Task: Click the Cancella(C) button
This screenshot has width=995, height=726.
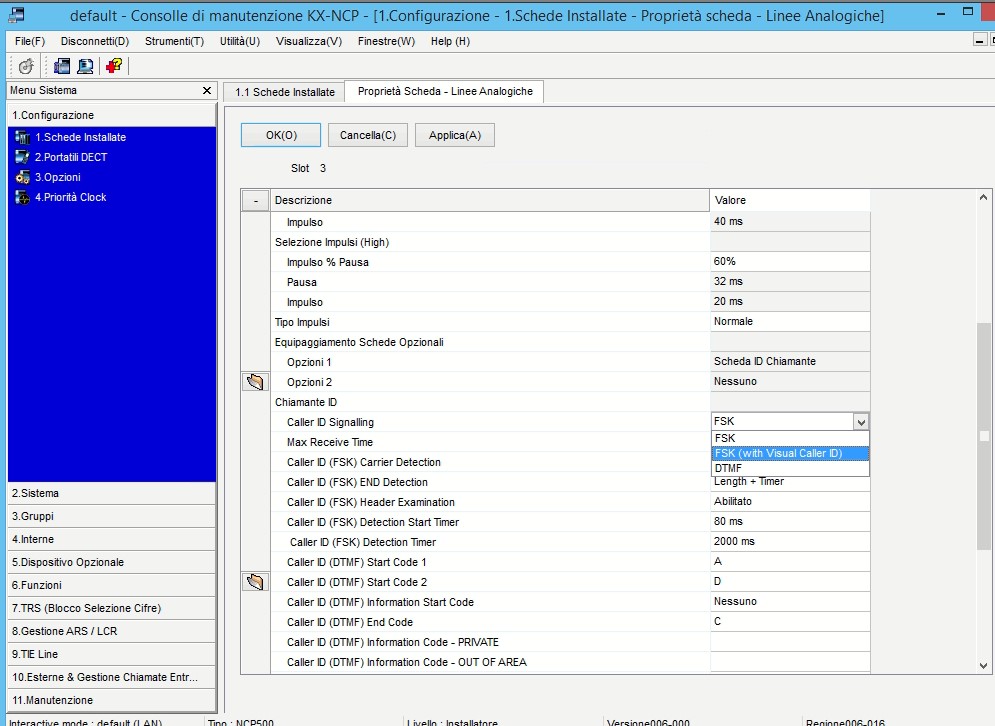Action: click(367, 135)
